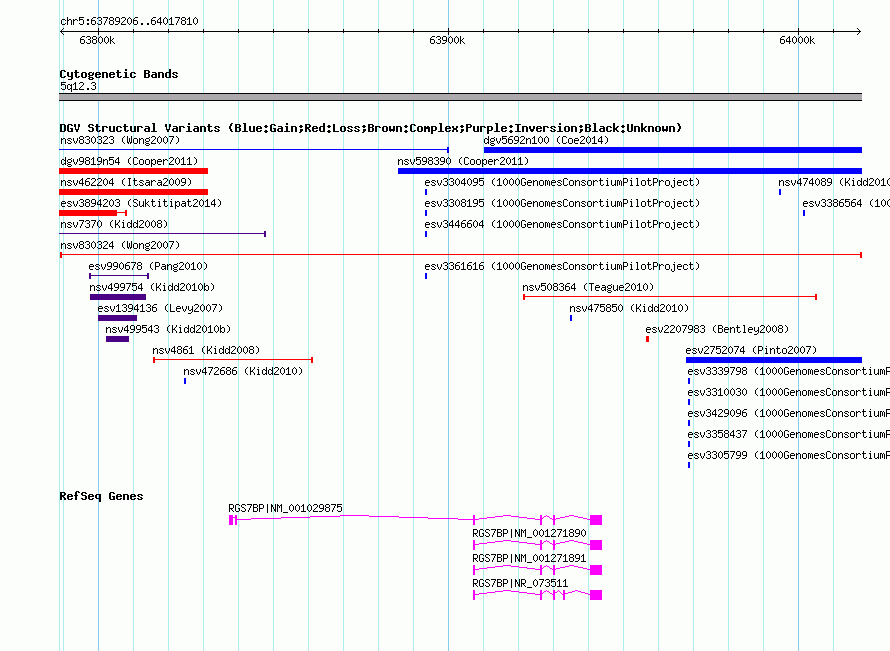Select the RGS7BP|NR_073511 transcript label
The height and width of the screenshot is (651, 890).
520,583
